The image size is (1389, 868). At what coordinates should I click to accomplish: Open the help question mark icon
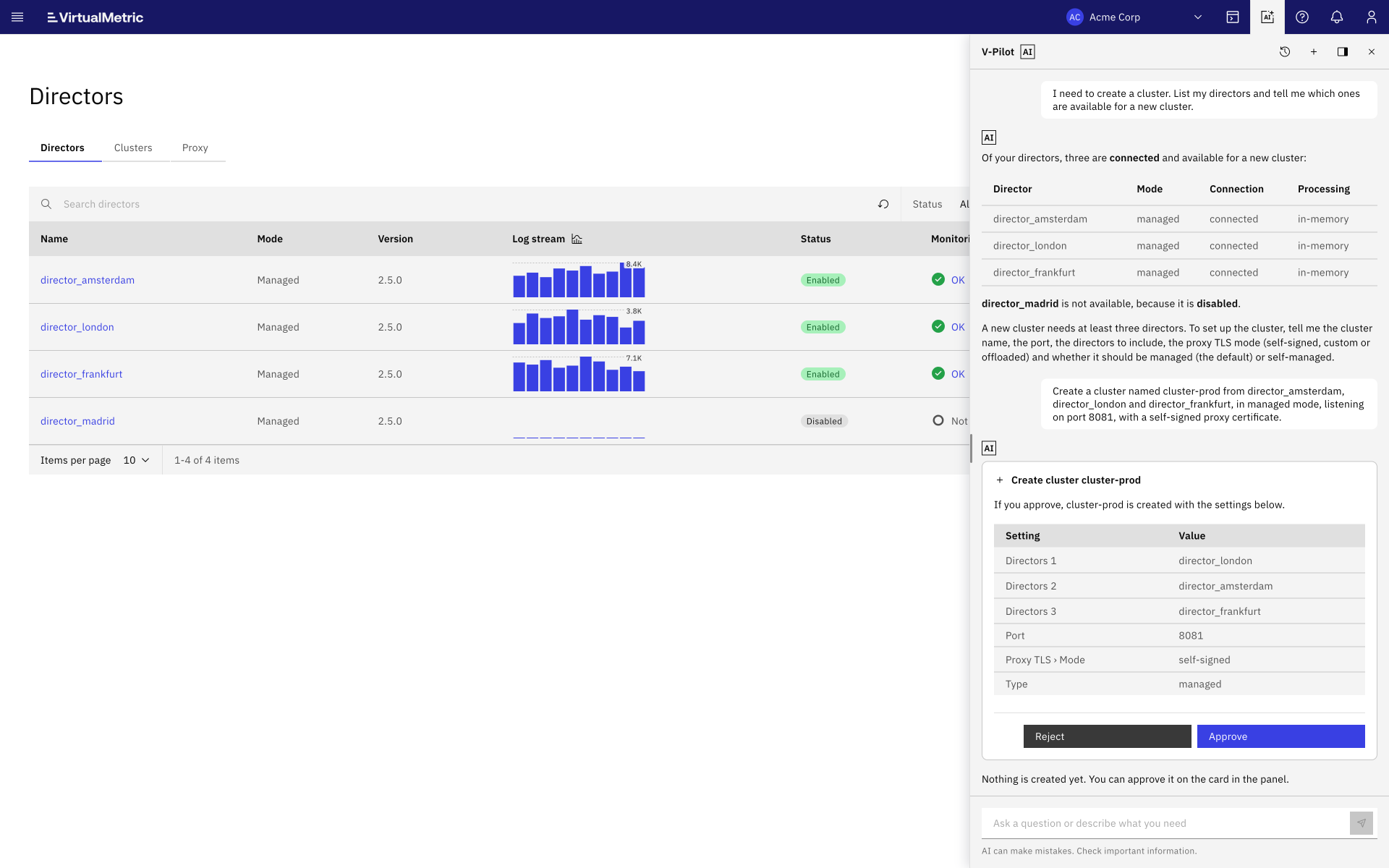[1302, 17]
